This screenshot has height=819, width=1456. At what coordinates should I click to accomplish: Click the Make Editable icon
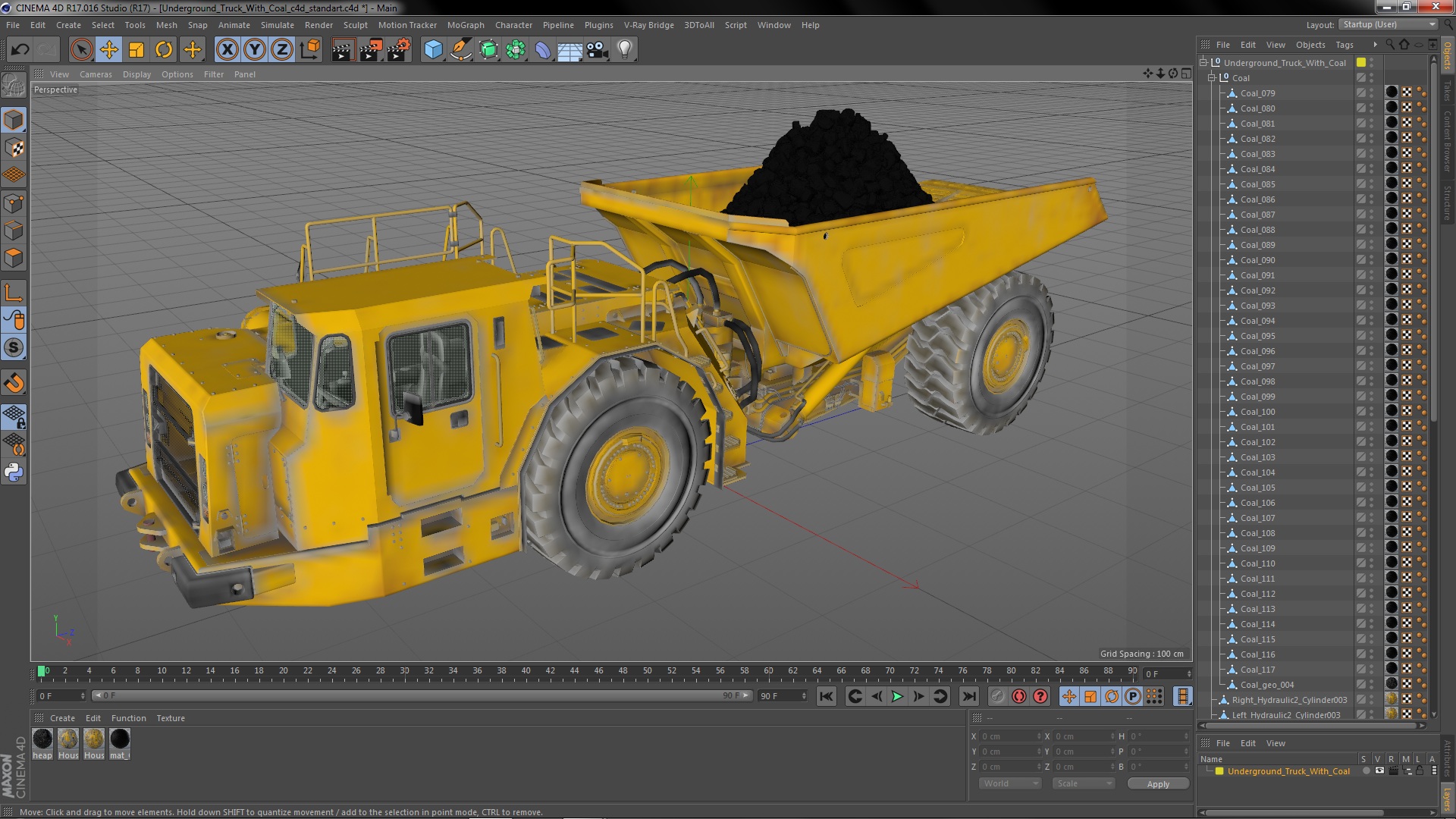click(x=14, y=85)
